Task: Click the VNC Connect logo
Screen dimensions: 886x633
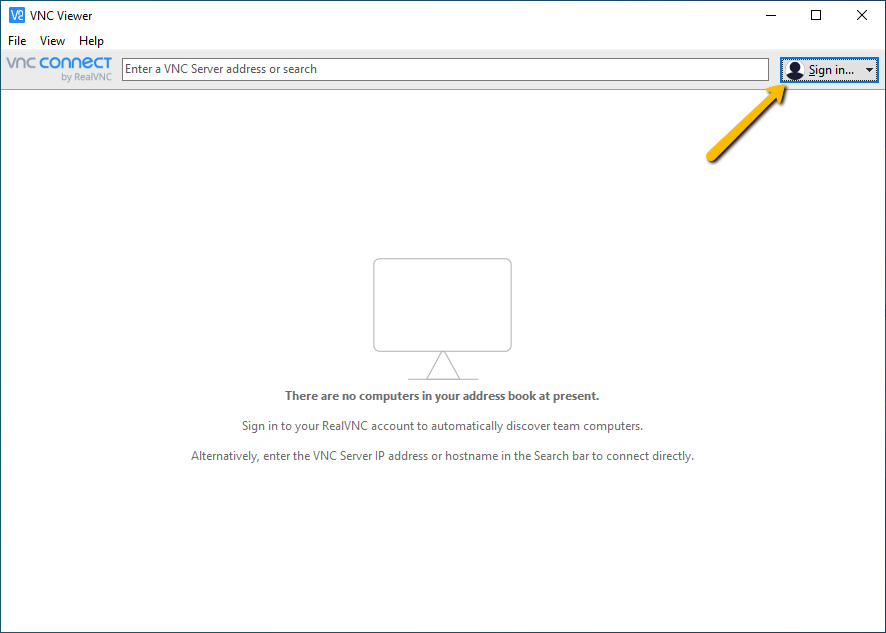Action: pyautogui.click(x=59, y=63)
